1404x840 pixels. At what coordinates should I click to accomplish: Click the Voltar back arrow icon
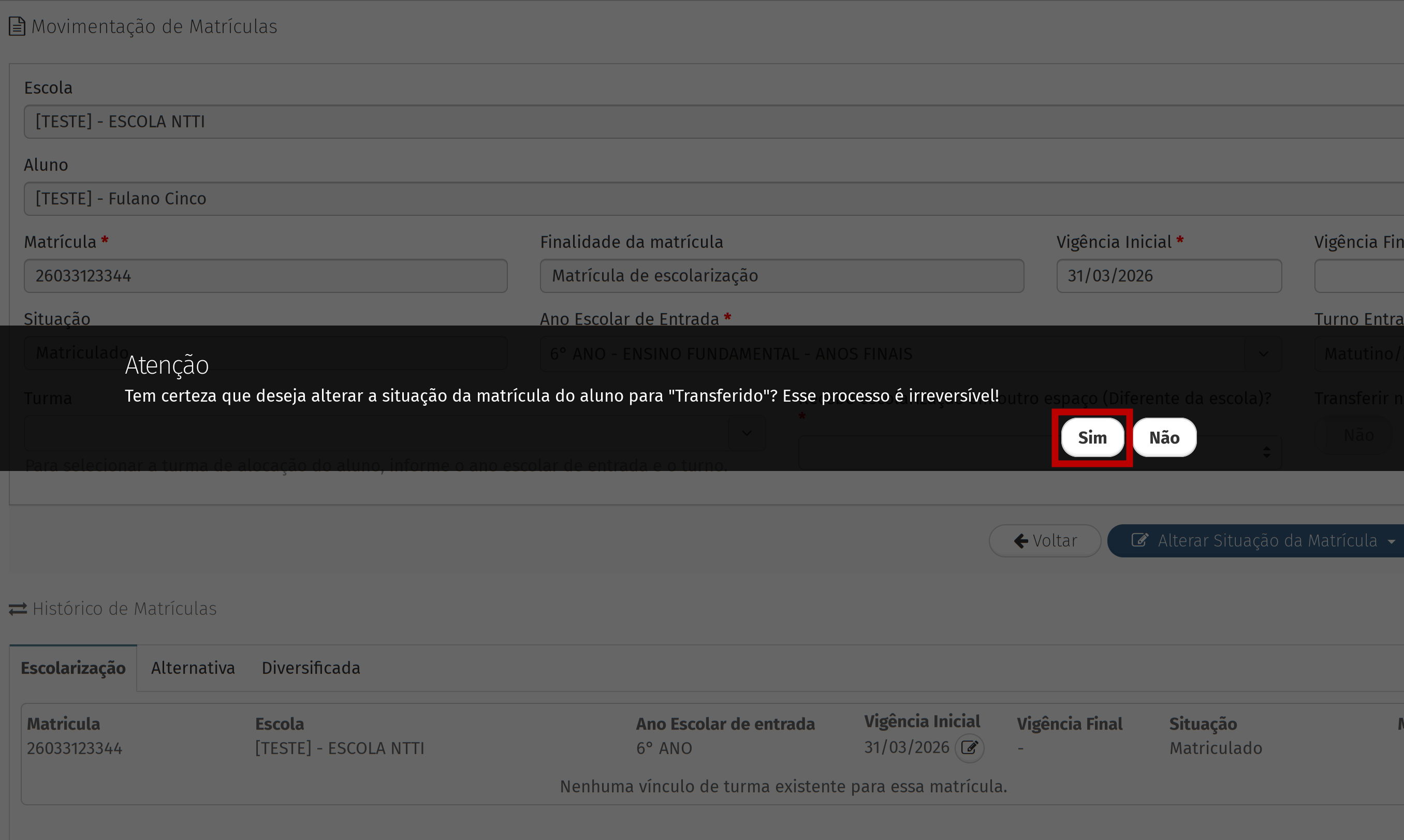click(x=1021, y=541)
